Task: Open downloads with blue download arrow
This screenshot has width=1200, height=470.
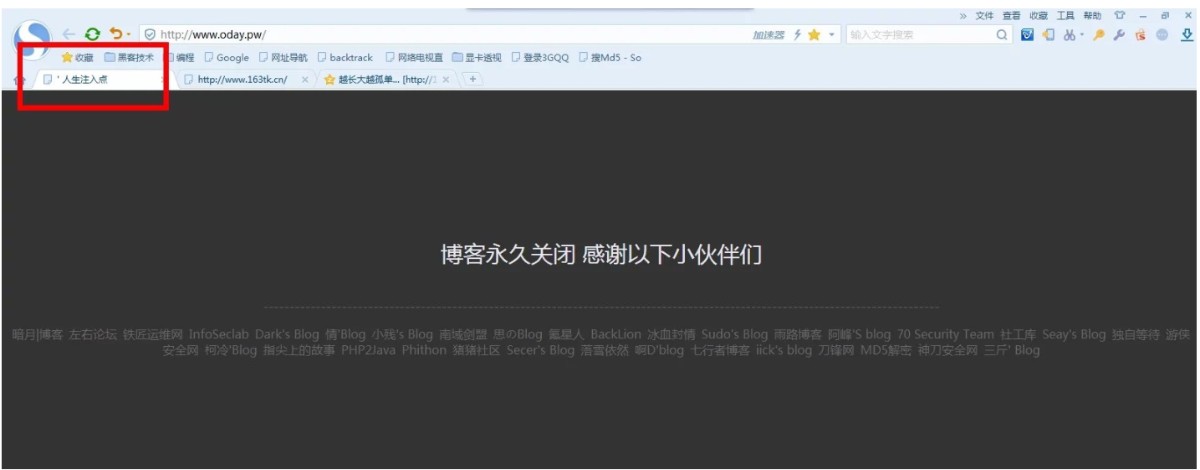Action: coord(1187,34)
